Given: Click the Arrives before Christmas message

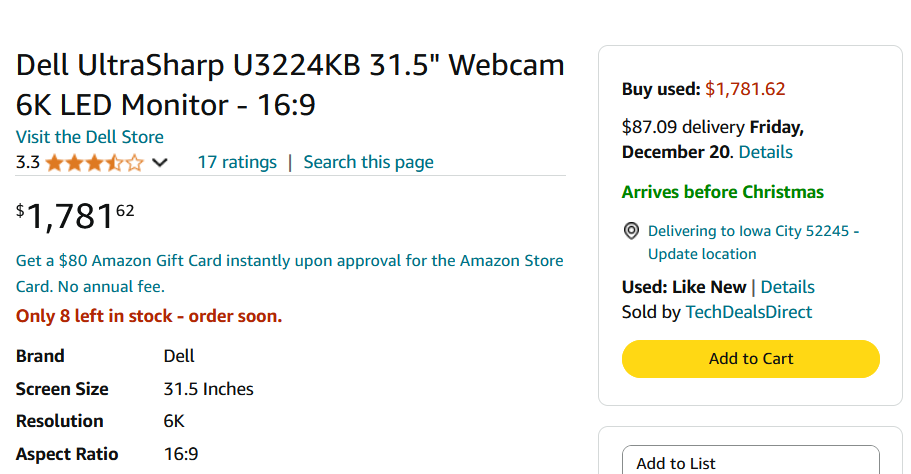Looking at the screenshot, I should click(722, 192).
